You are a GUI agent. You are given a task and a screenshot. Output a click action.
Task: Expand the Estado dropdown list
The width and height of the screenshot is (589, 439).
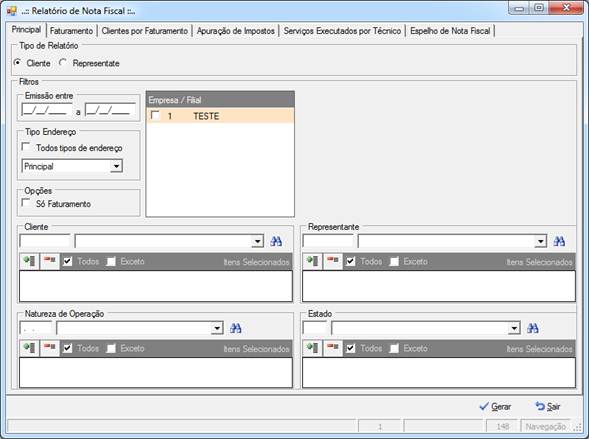point(514,329)
